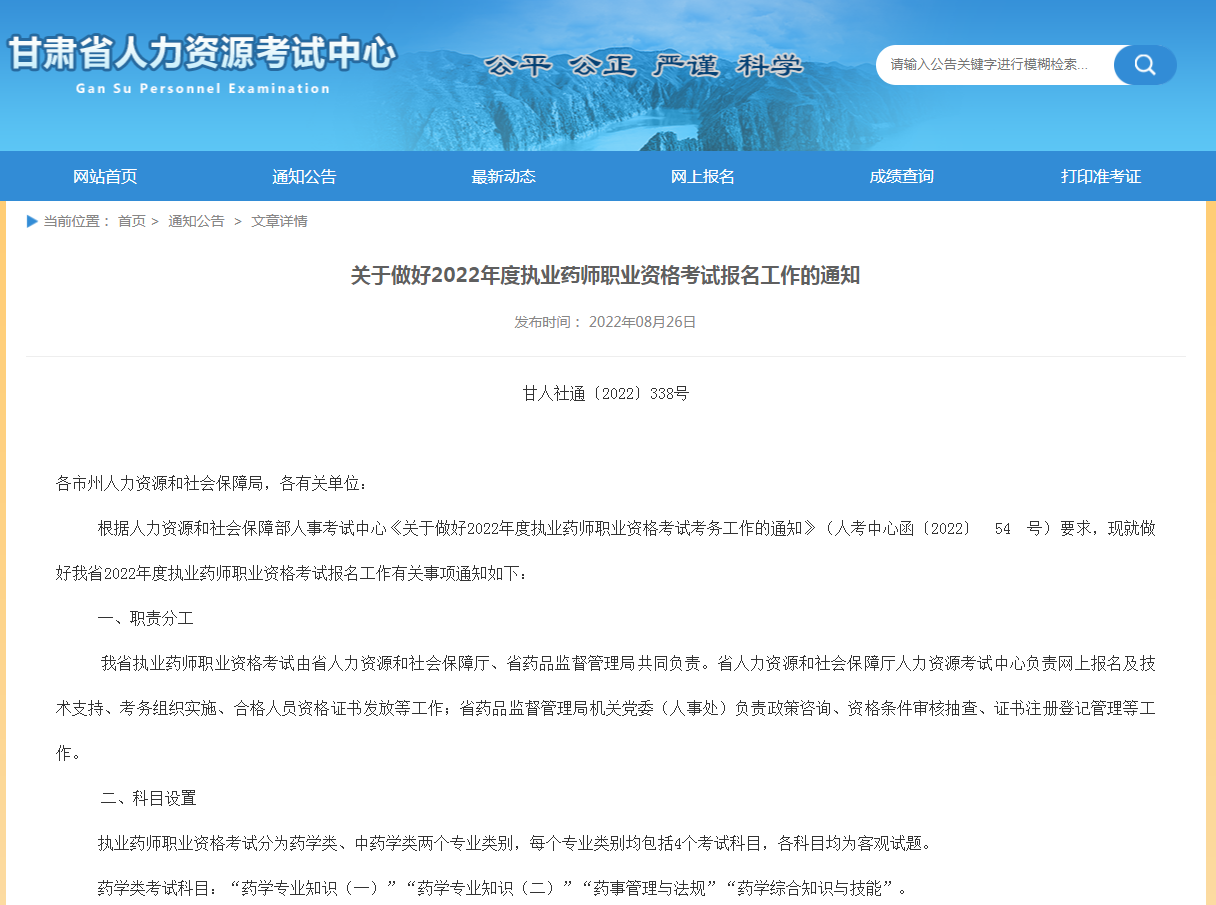Open 打印准考证 from the navigation bar
Screen dimensions: 1216x905
1100,177
